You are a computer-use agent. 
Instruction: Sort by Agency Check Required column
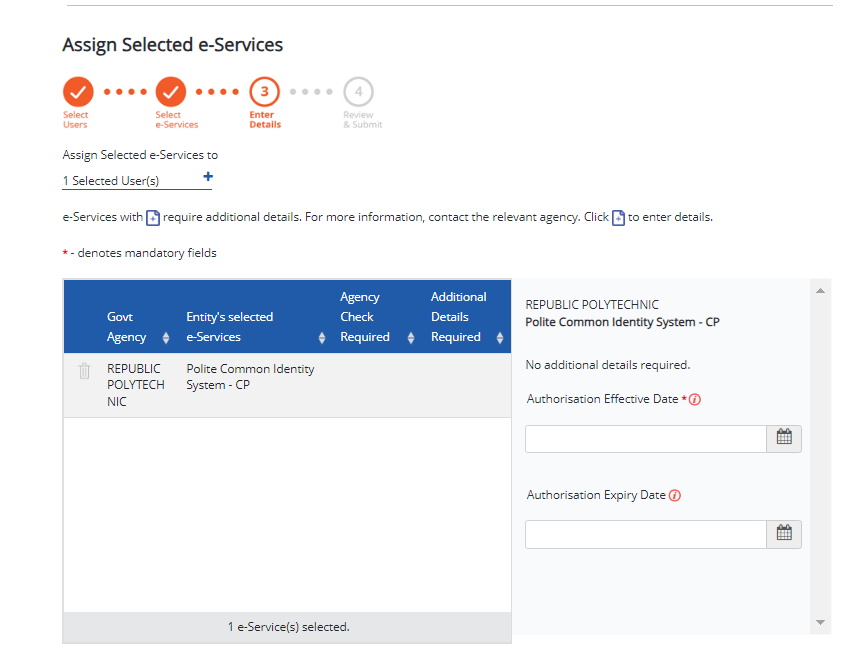pos(409,338)
